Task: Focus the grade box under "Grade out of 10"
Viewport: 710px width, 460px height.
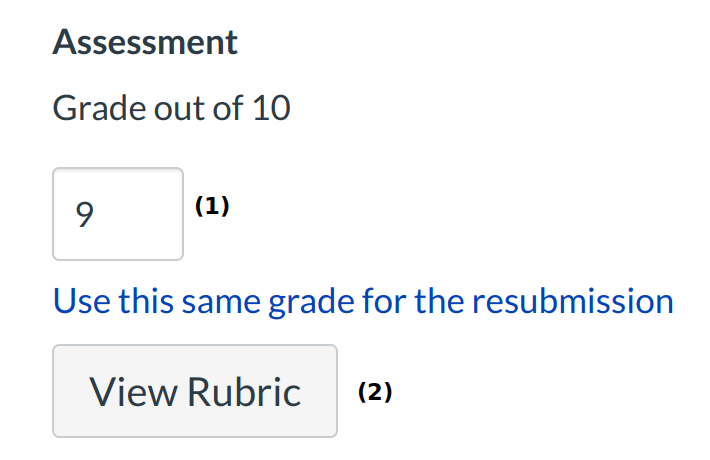Action: click(x=118, y=214)
